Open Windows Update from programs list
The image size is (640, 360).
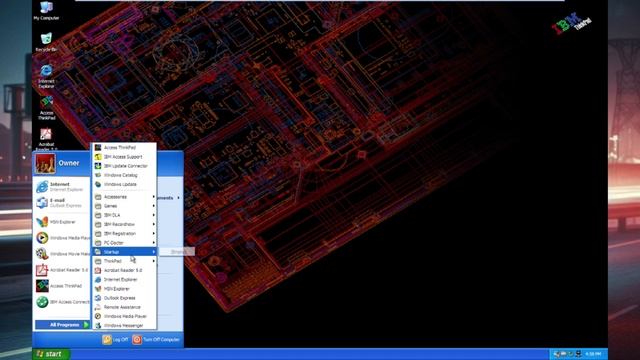[x=124, y=184]
